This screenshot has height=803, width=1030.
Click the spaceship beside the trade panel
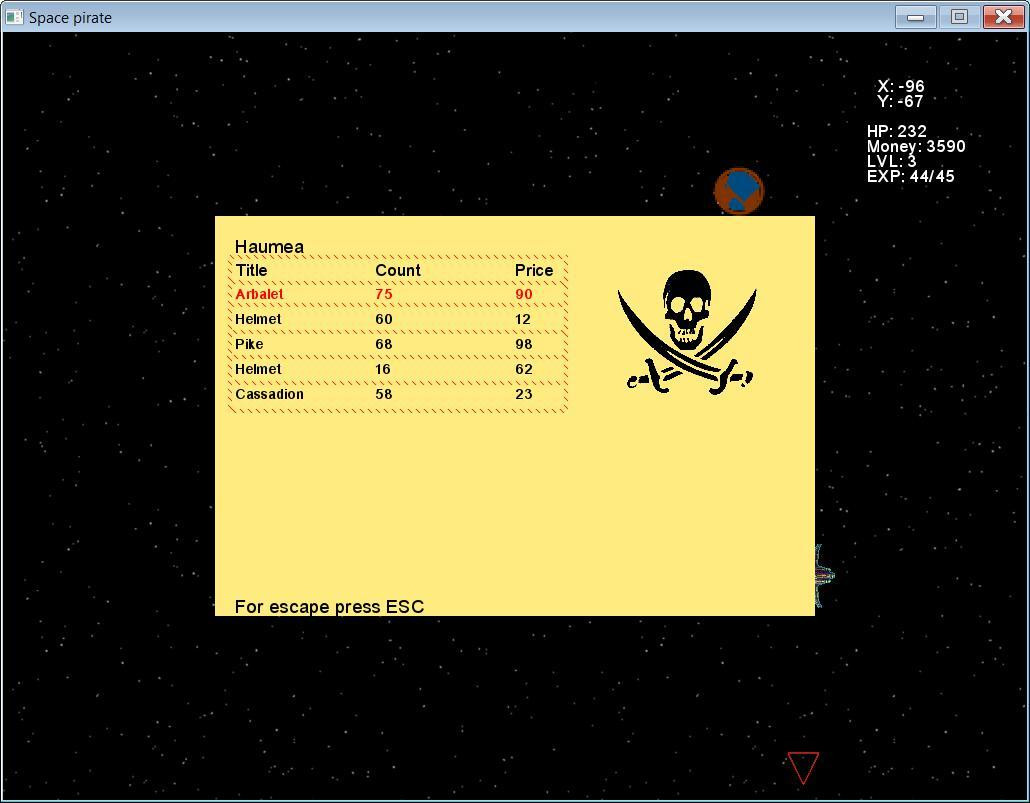pyautogui.click(x=824, y=576)
